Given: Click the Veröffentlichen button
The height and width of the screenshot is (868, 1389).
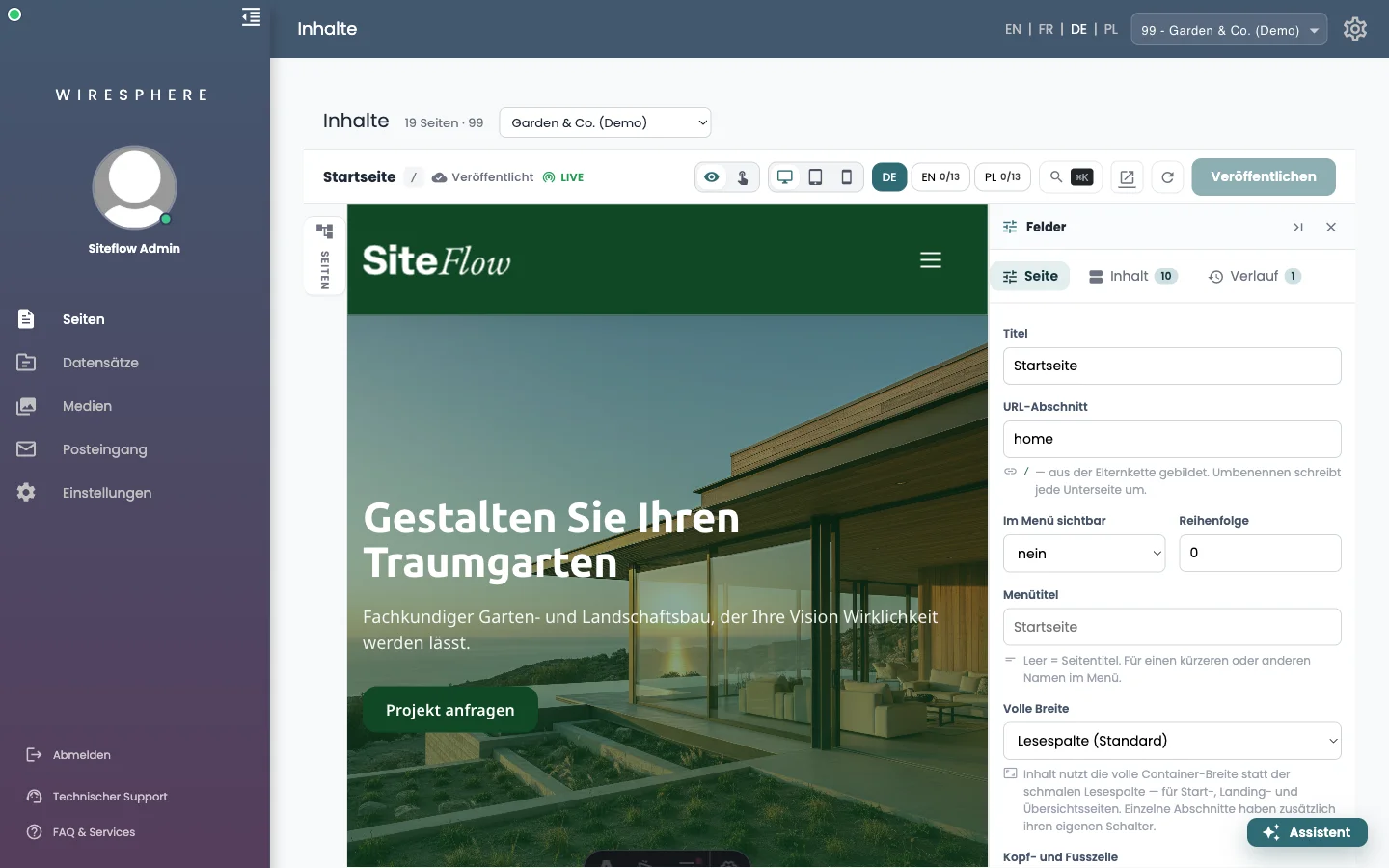Looking at the screenshot, I should [x=1264, y=176].
